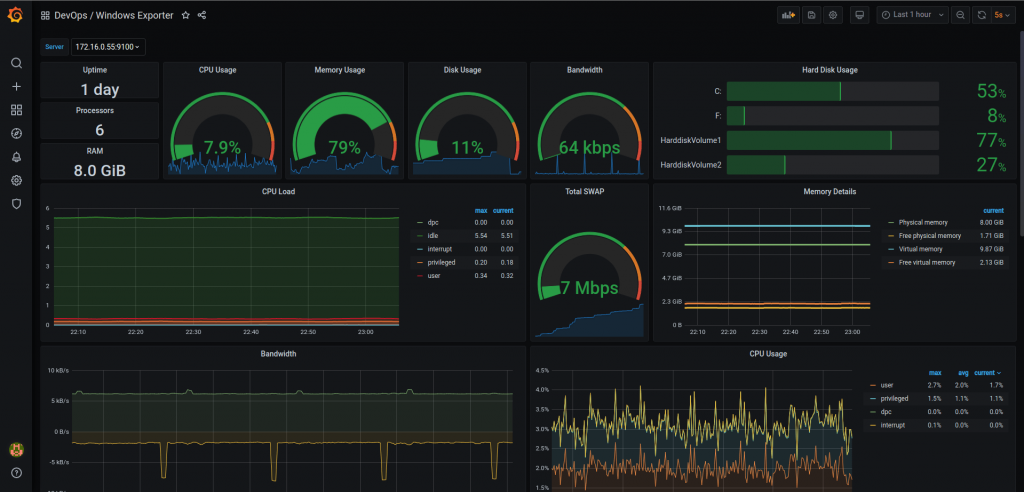This screenshot has width=1024, height=492.
Task: Star the Windows Exporter dashboard
Action: click(x=185, y=15)
